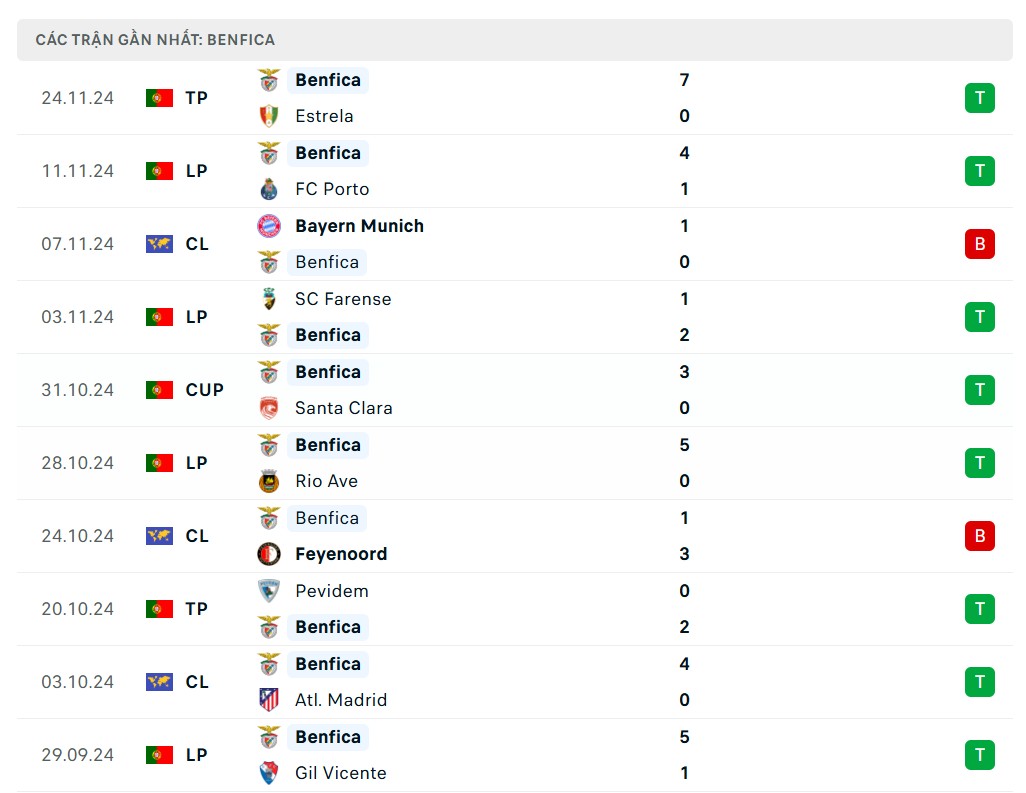Click the Atl. Madrid crest
The width and height of the screenshot is (1026, 793).
268,700
